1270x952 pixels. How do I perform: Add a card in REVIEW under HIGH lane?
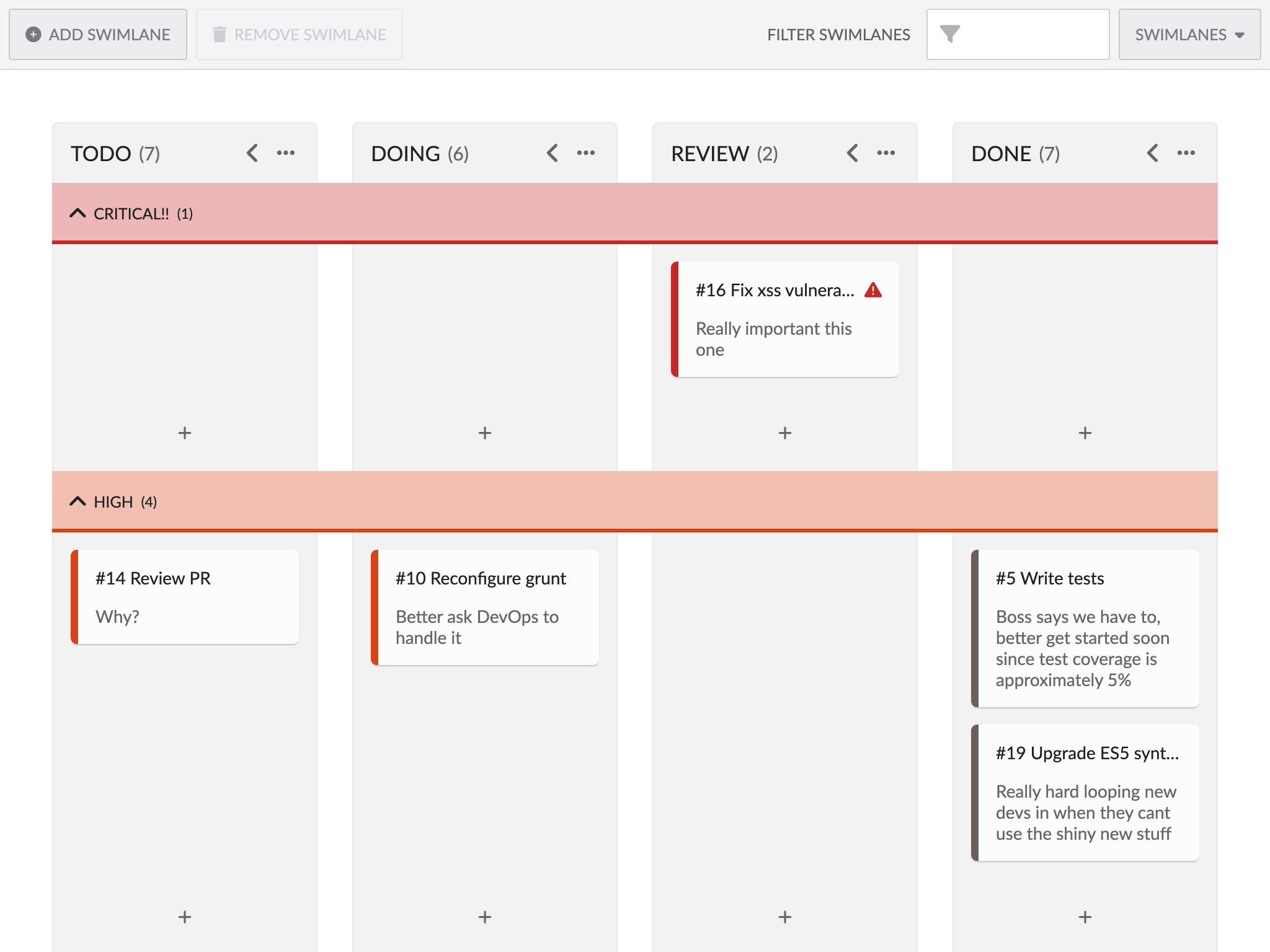[784, 917]
